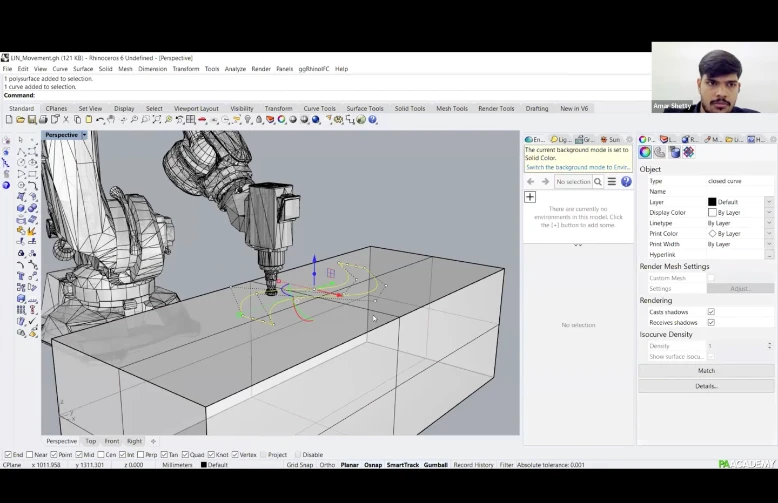The width and height of the screenshot is (778, 503).
Task: Uncheck the Vertex osnap checkbox
Action: pos(235,455)
